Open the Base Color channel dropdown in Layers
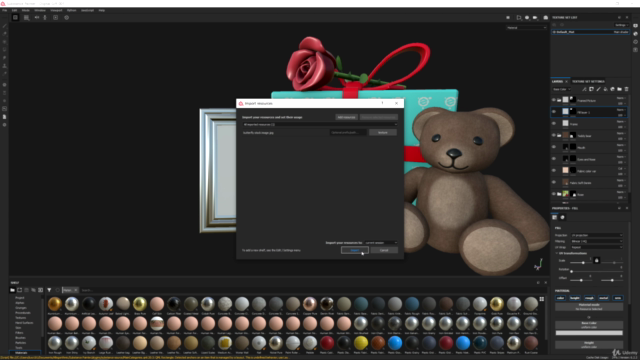Image resolution: width=640 pixels, height=360 pixels. [x=561, y=89]
